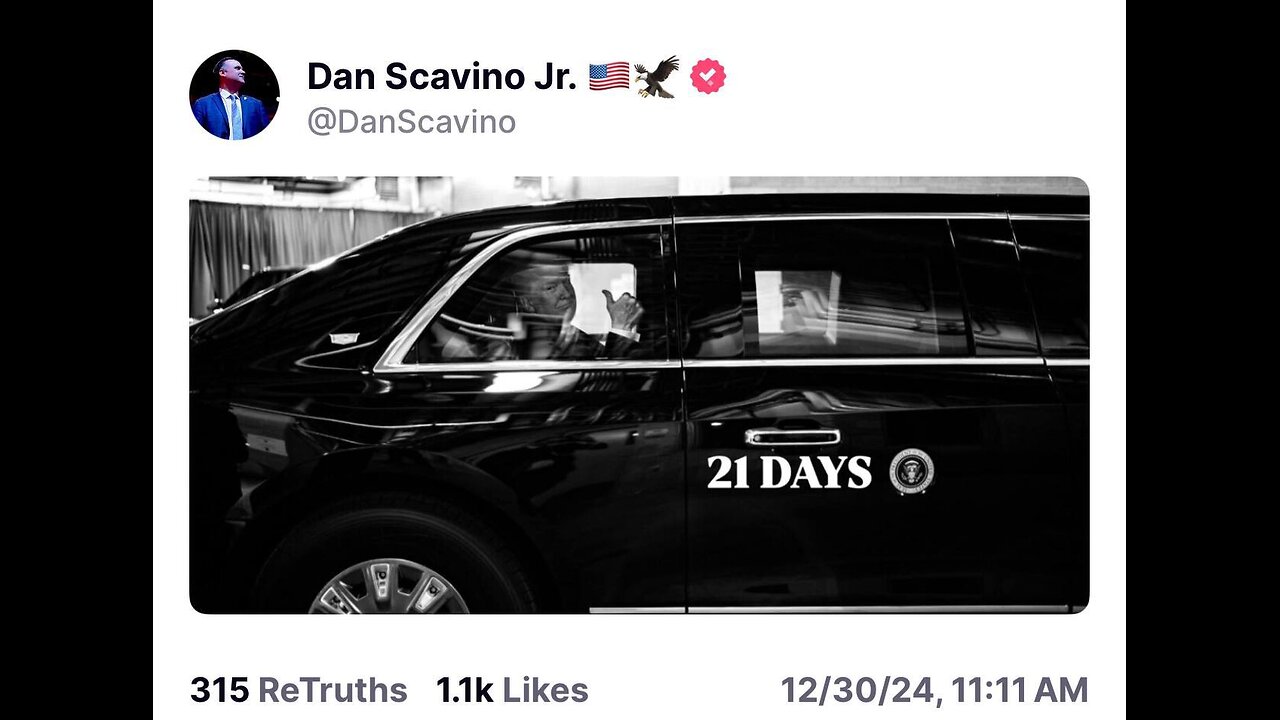Click the vehicle parked behind the limo

250,288
